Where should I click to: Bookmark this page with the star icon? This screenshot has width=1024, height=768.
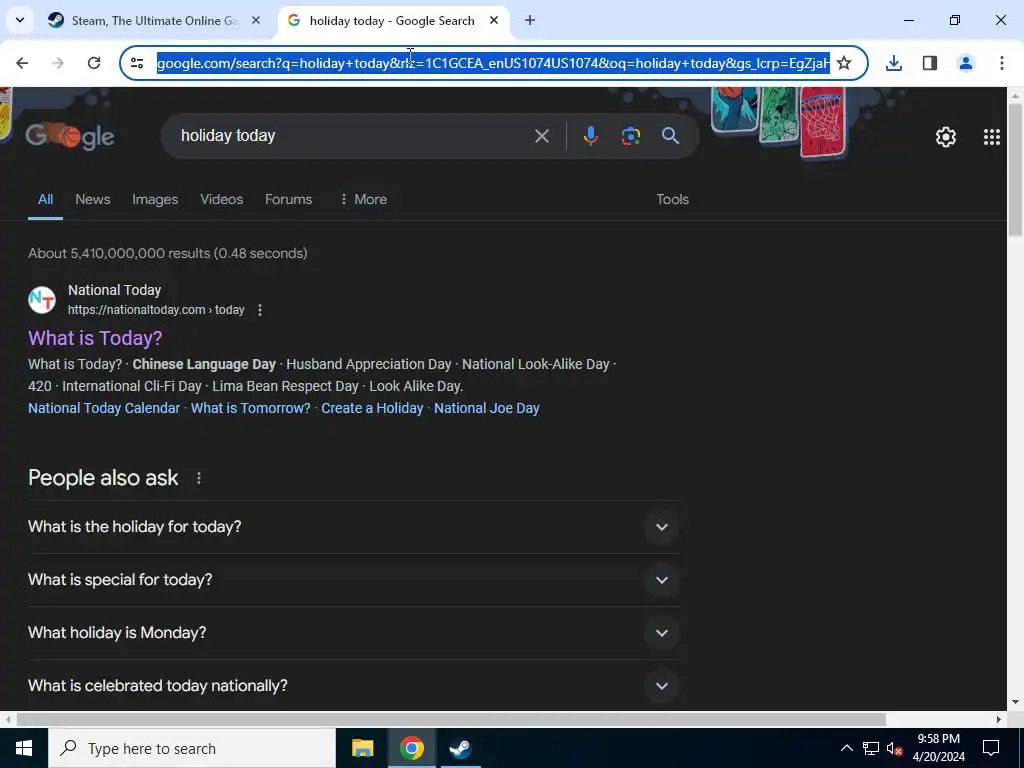844,63
